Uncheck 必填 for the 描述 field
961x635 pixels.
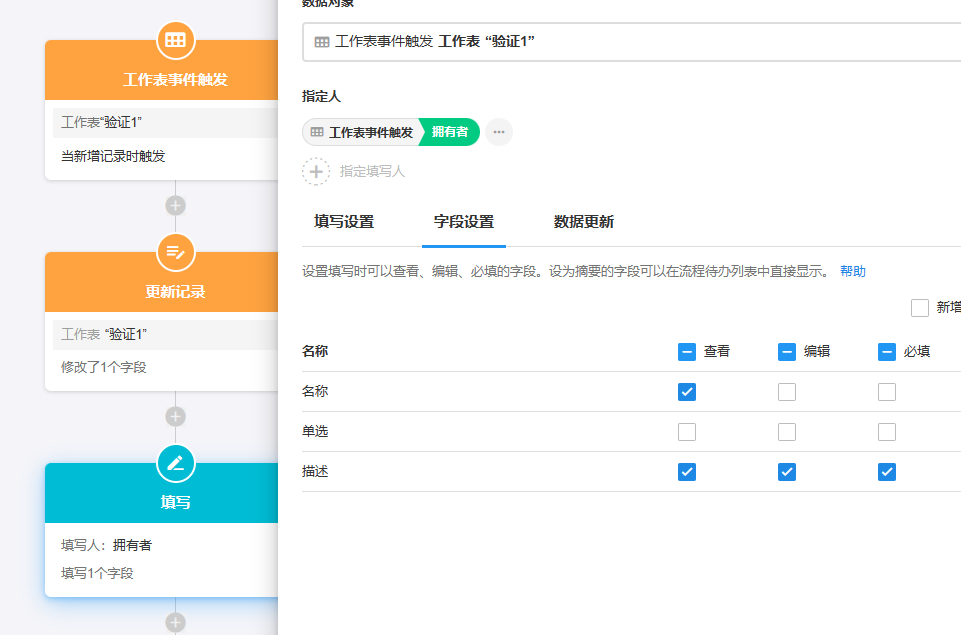(887, 472)
